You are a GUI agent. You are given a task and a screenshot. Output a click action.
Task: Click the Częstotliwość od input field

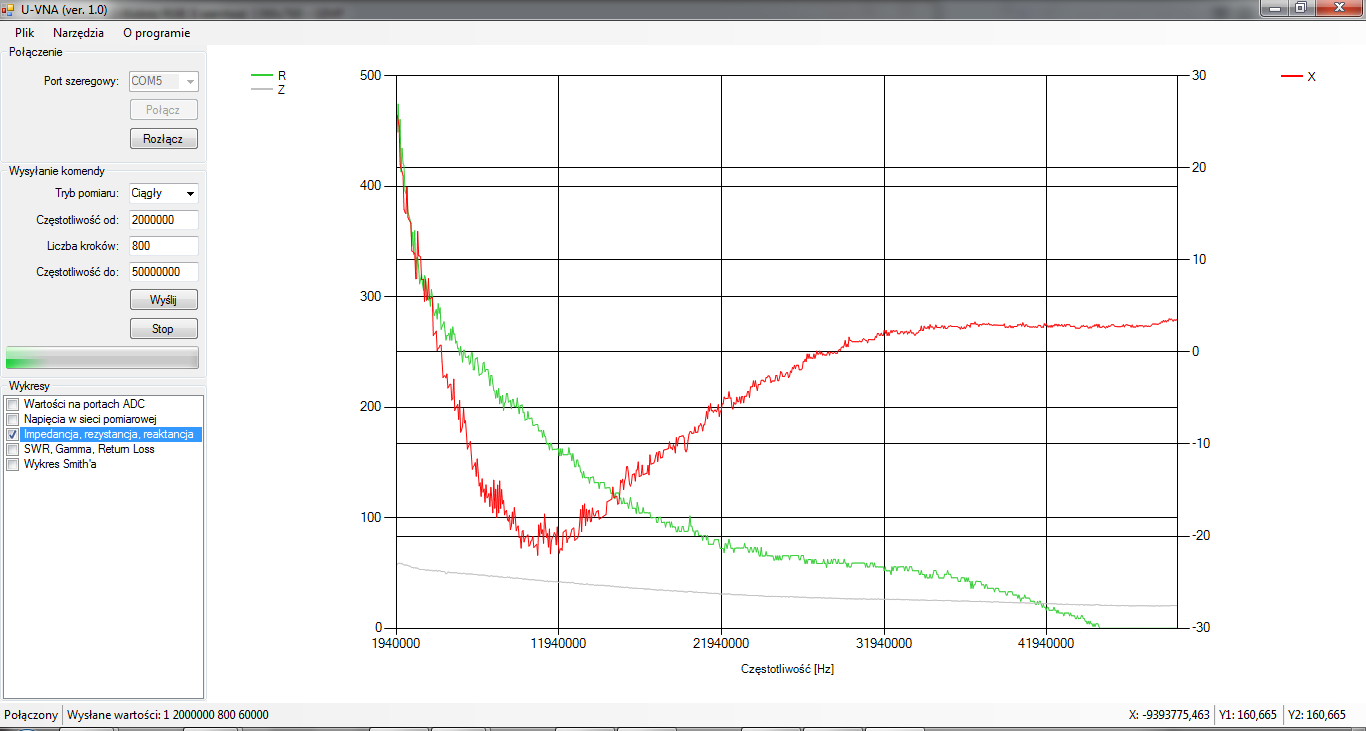pos(163,220)
